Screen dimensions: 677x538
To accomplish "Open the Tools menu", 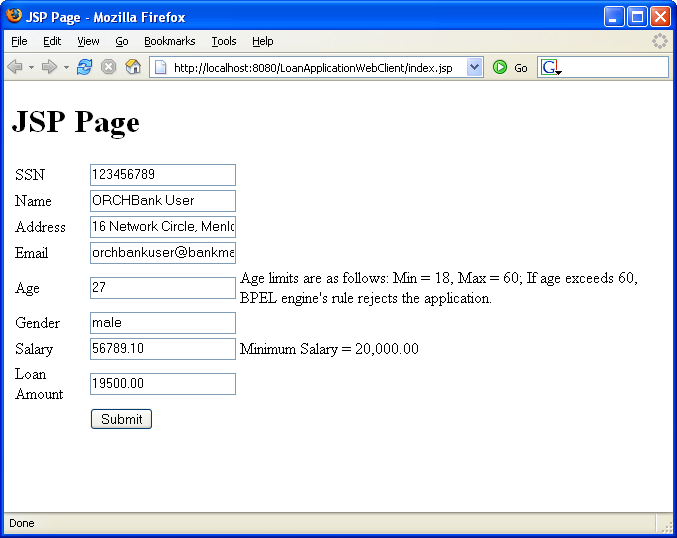I will point(224,41).
